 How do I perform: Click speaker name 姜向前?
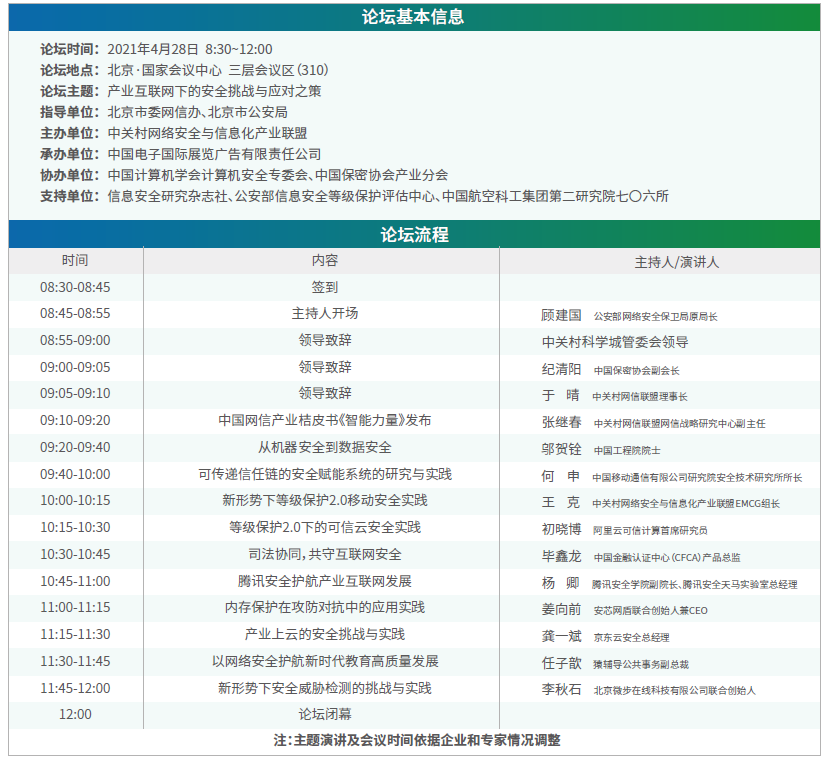pyautogui.click(x=561, y=609)
